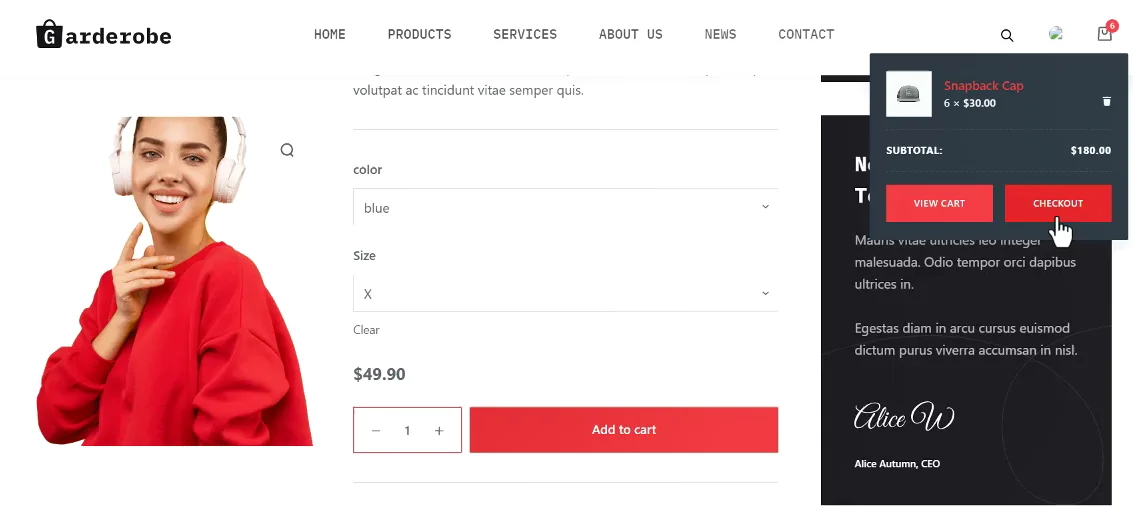Screen dimensions: 1133x518
Task: Clear the selected product options
Action: (366, 330)
